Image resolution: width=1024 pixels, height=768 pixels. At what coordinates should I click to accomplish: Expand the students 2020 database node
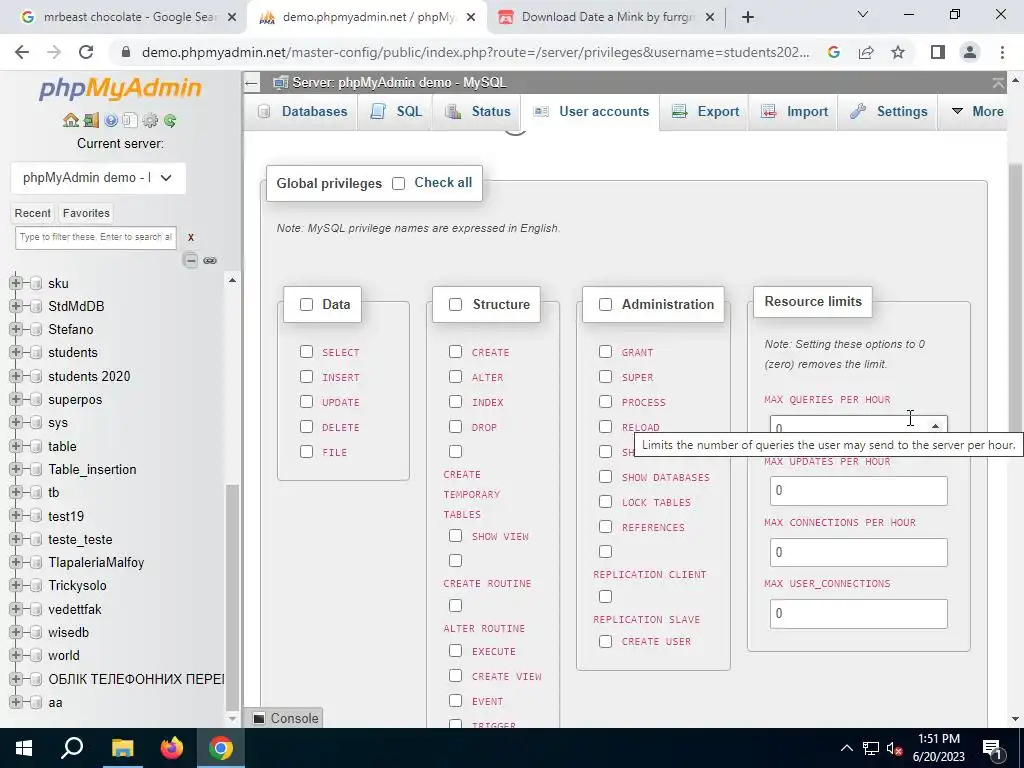(x=16, y=376)
